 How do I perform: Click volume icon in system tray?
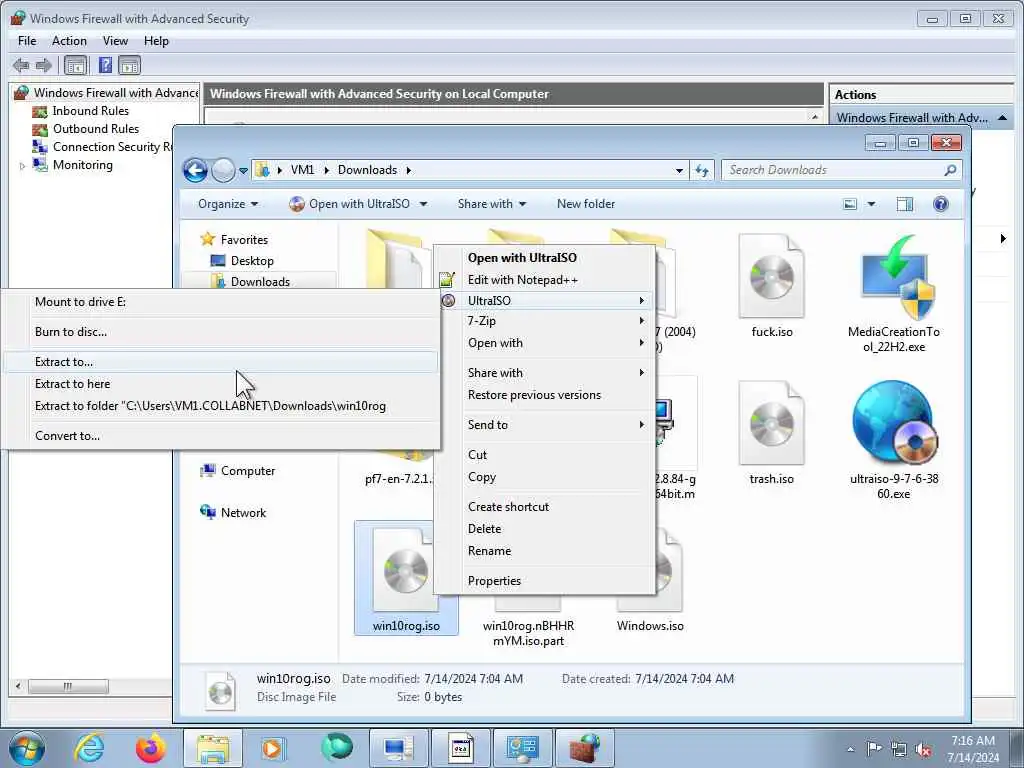(923, 750)
